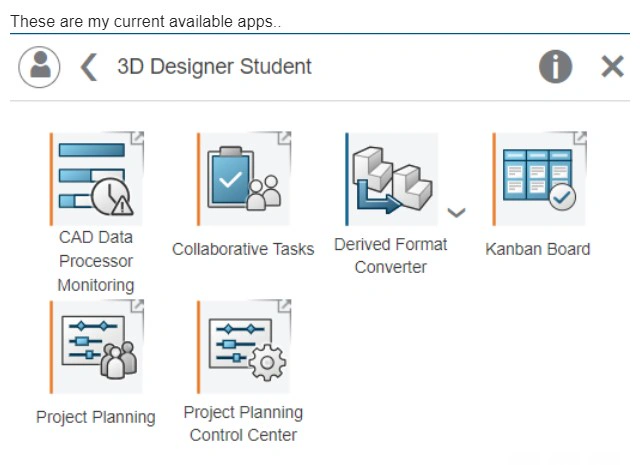Click the Kanban Board tile icon

coord(540,179)
